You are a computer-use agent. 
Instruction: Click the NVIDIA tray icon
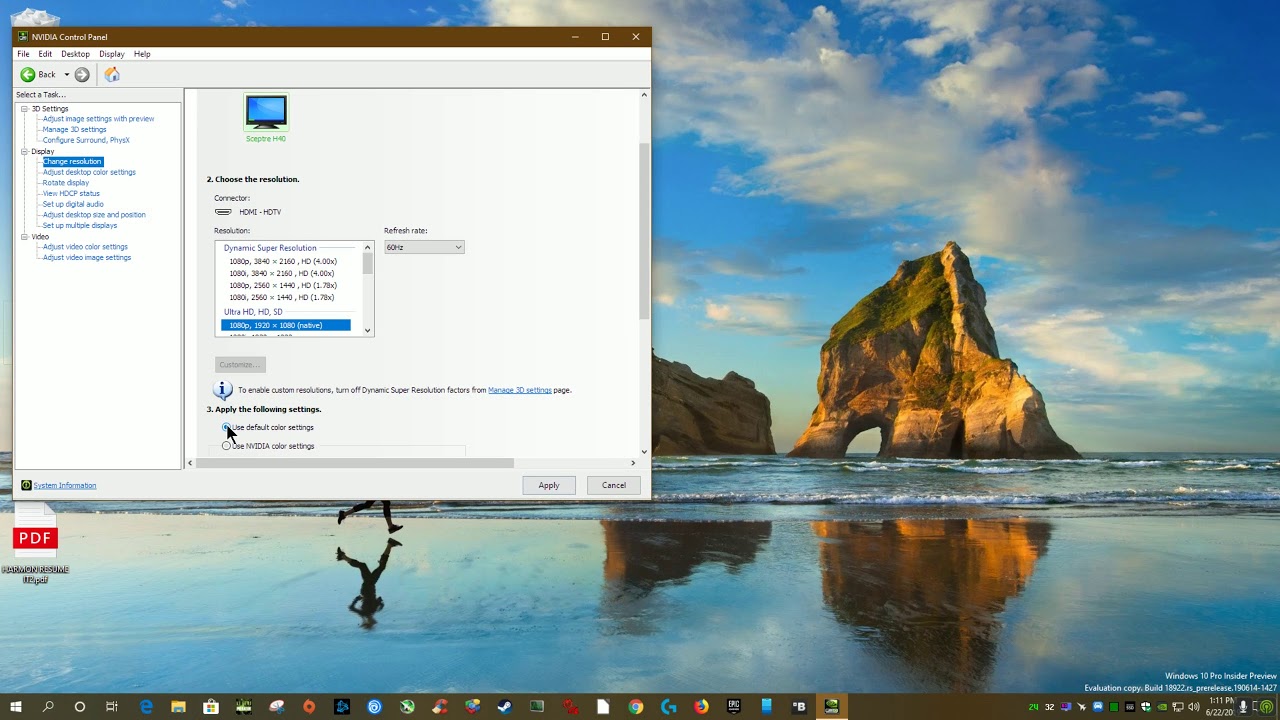point(1161,707)
